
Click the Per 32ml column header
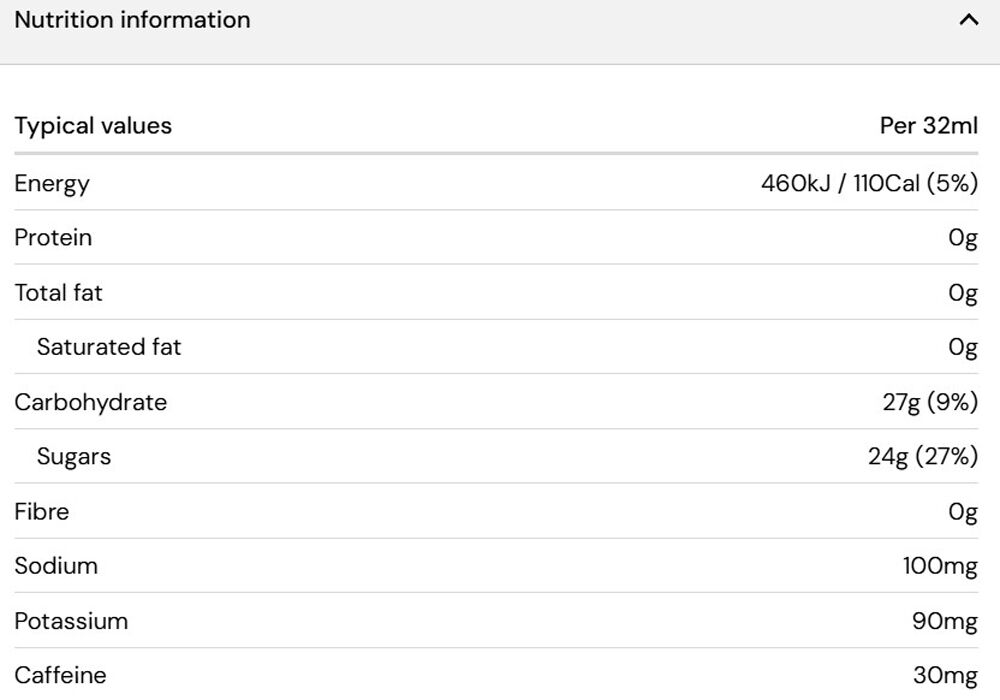click(x=929, y=125)
